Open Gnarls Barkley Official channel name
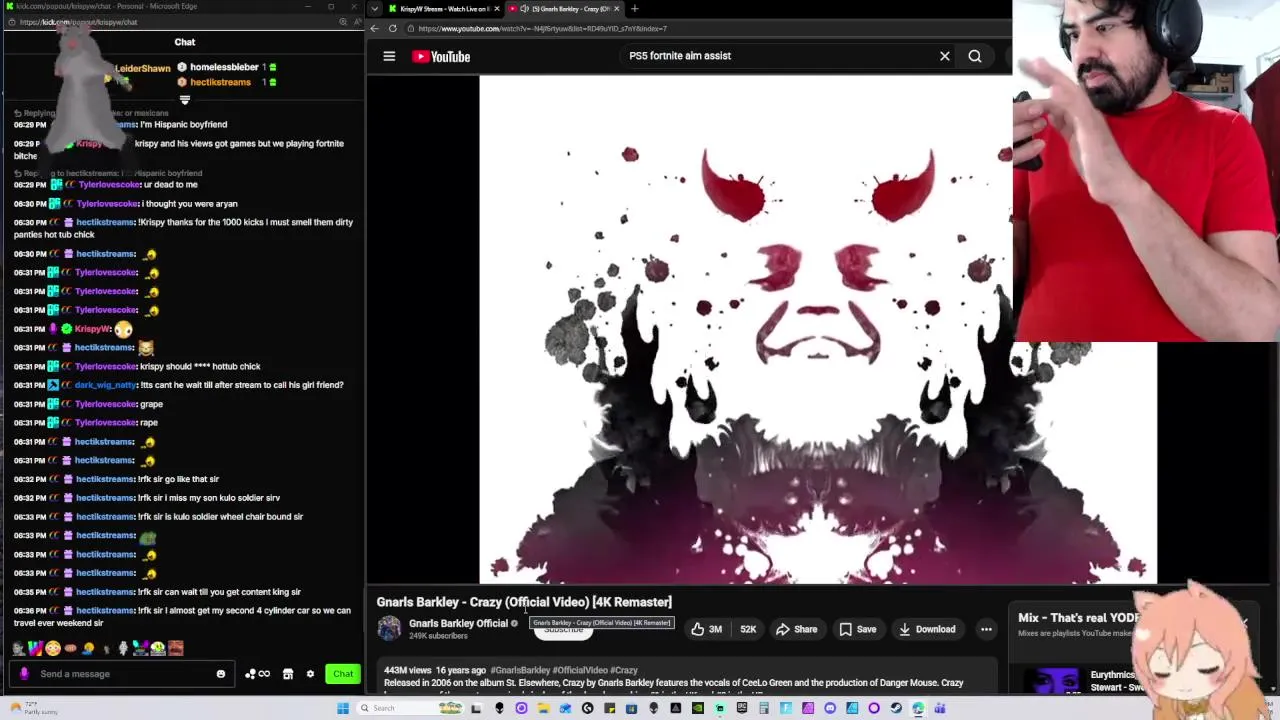 (458, 623)
